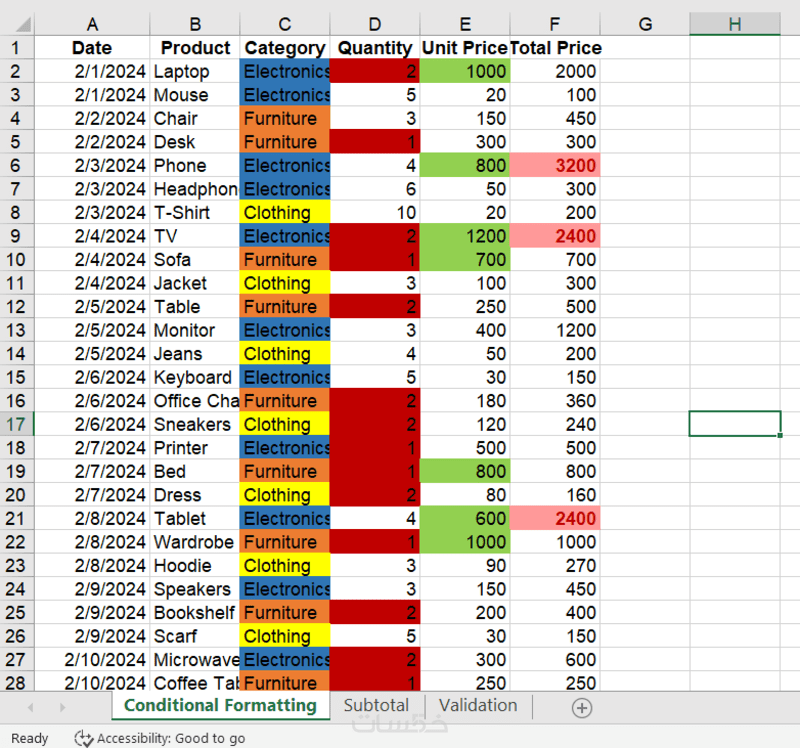Select column H header
This screenshot has width=800, height=748.
point(735,24)
